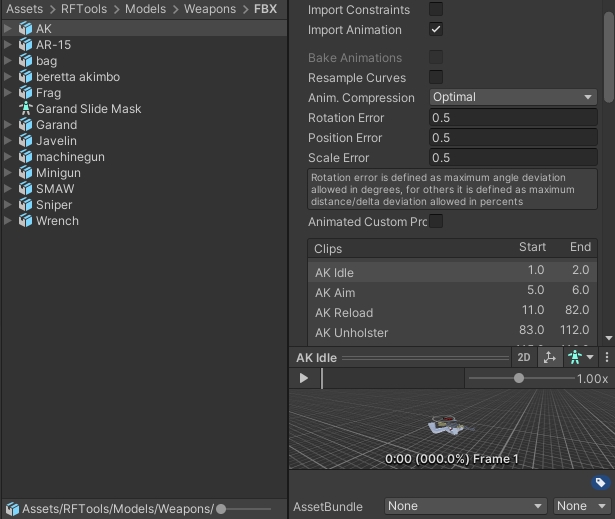615x519 pixels.
Task: Expand the Wrench asset arrow
Action: (x=7, y=220)
